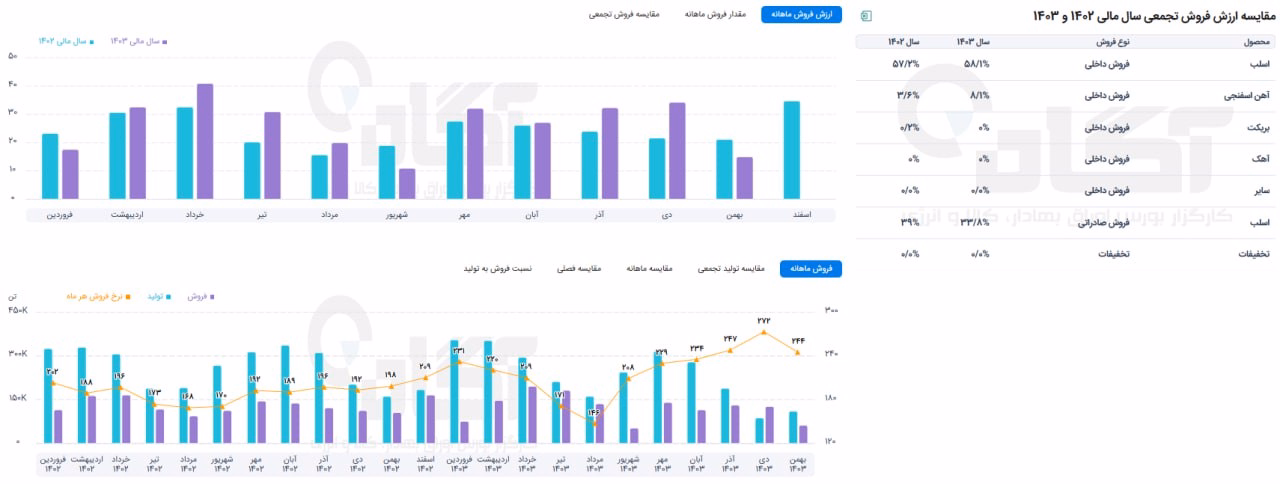Click the Excel export icon beside the table title
The image size is (1280, 484).
click(x=866, y=16)
